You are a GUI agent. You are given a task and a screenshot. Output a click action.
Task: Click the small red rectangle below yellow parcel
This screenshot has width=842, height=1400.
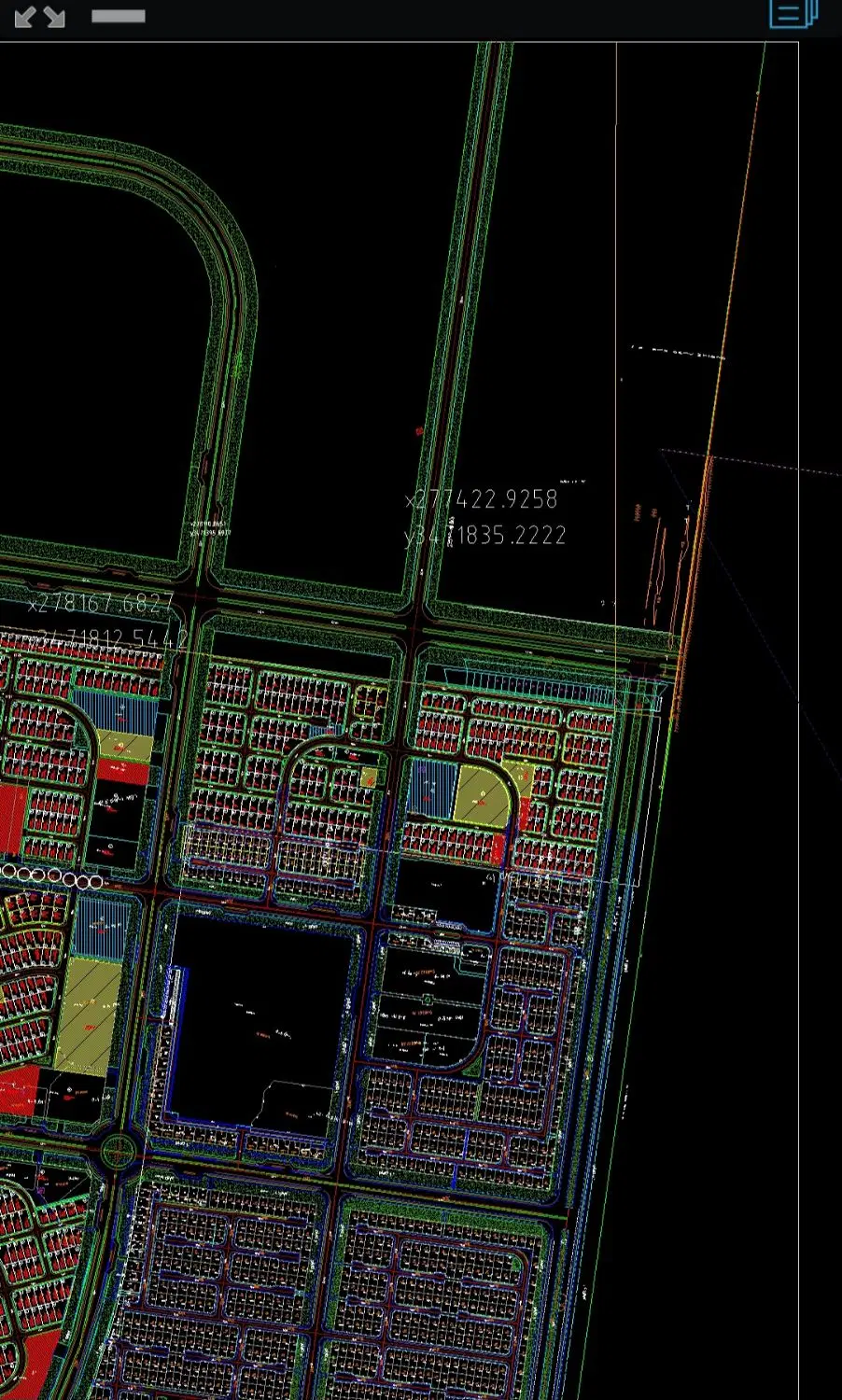coord(497,846)
